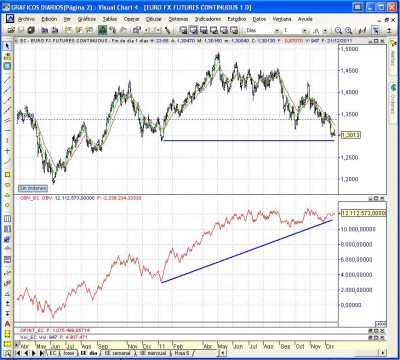Expand the 'Días' time frame dropdown
Image resolution: width=400 pixels, height=360 pixels.
[277, 31]
